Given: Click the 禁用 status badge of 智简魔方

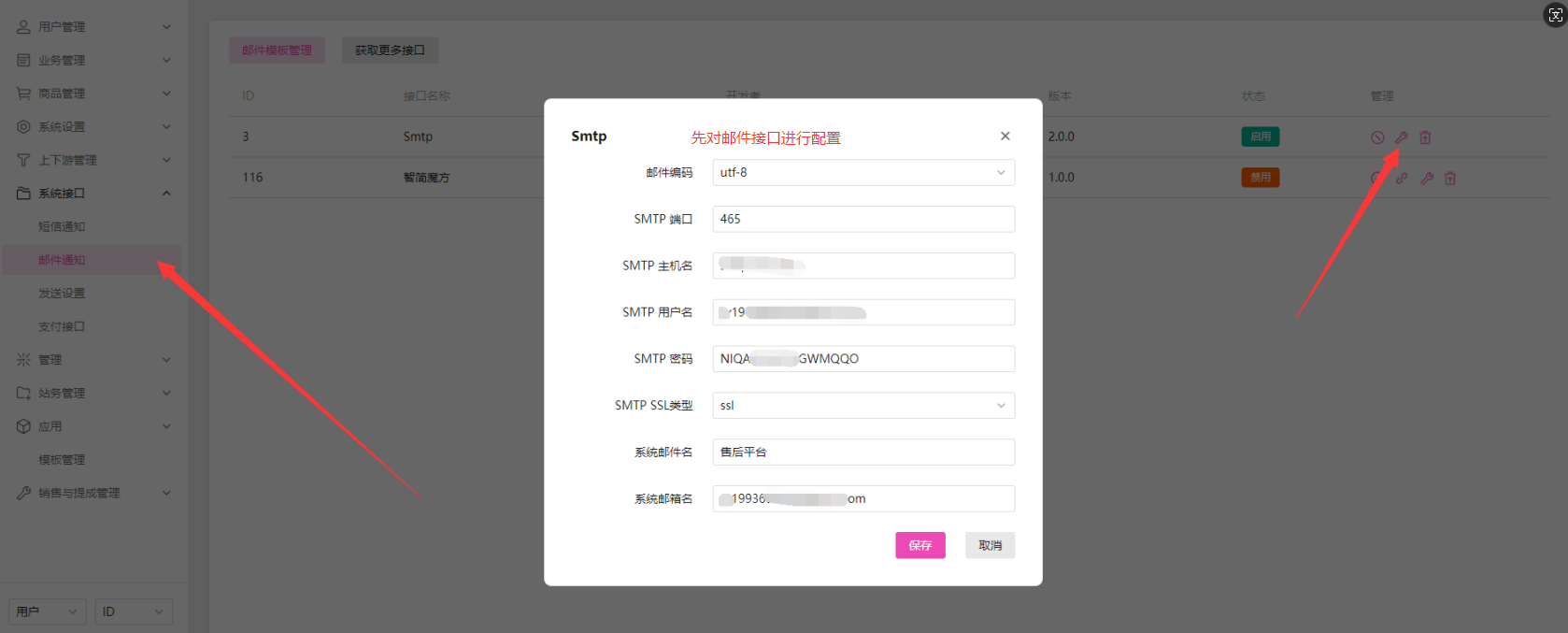Looking at the screenshot, I should [1261, 177].
